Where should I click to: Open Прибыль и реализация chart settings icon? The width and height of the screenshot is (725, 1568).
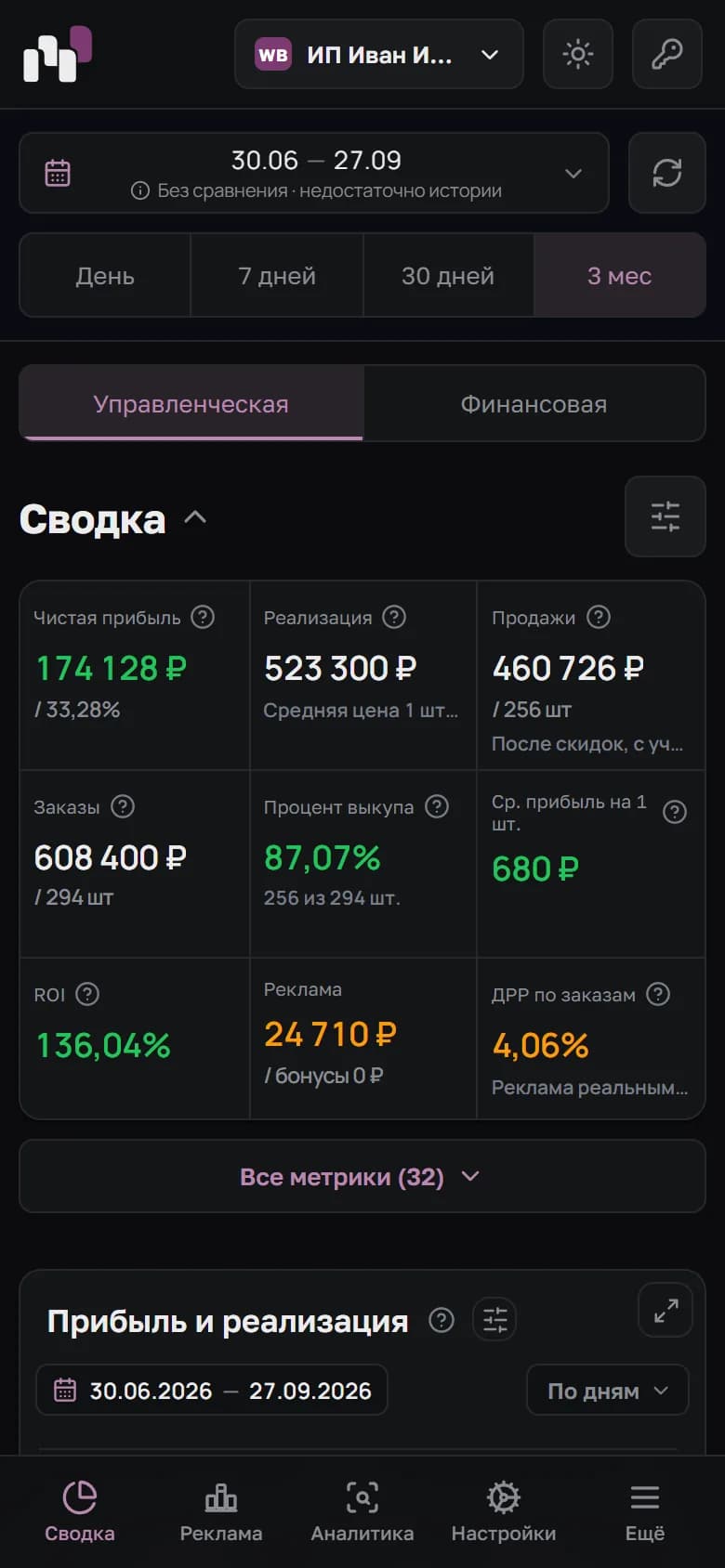tap(494, 1319)
